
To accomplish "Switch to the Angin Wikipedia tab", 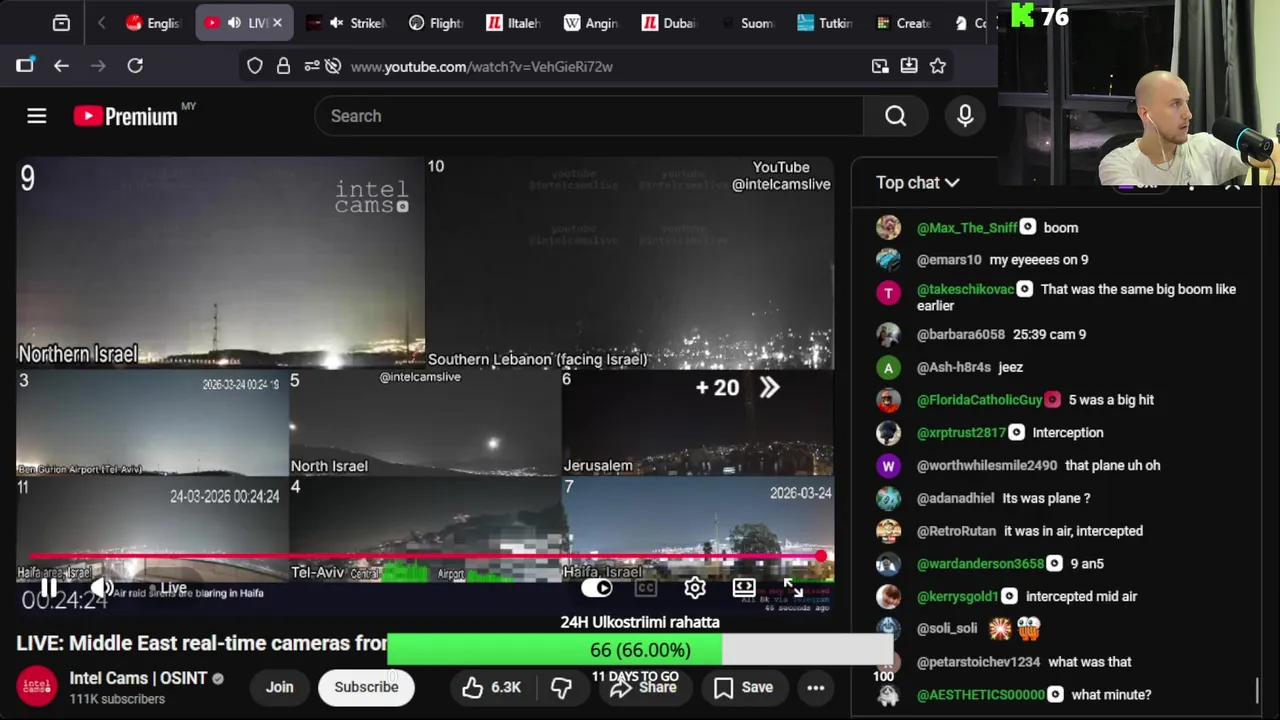I will point(591,23).
